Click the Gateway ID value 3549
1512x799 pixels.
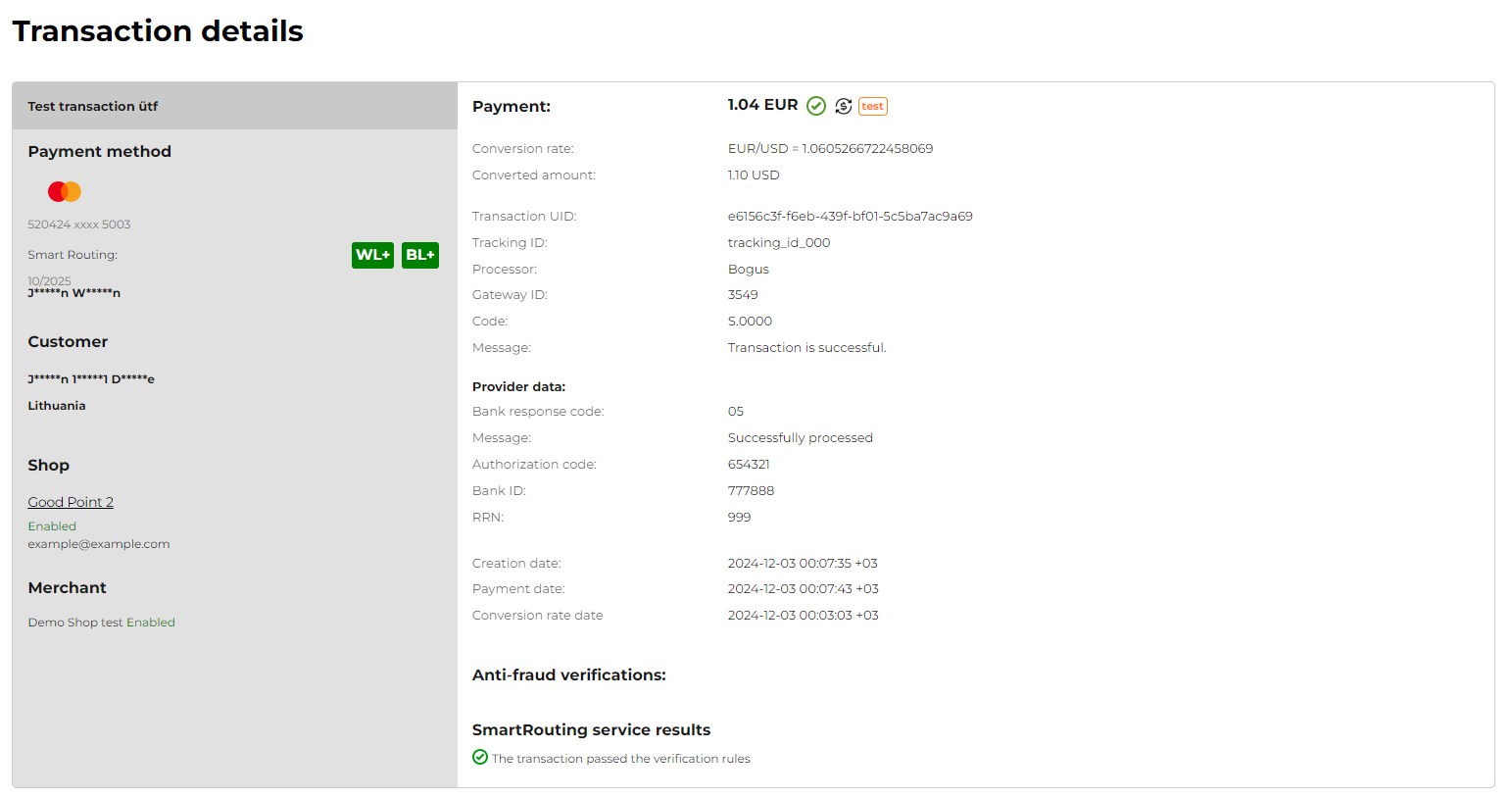743,295
